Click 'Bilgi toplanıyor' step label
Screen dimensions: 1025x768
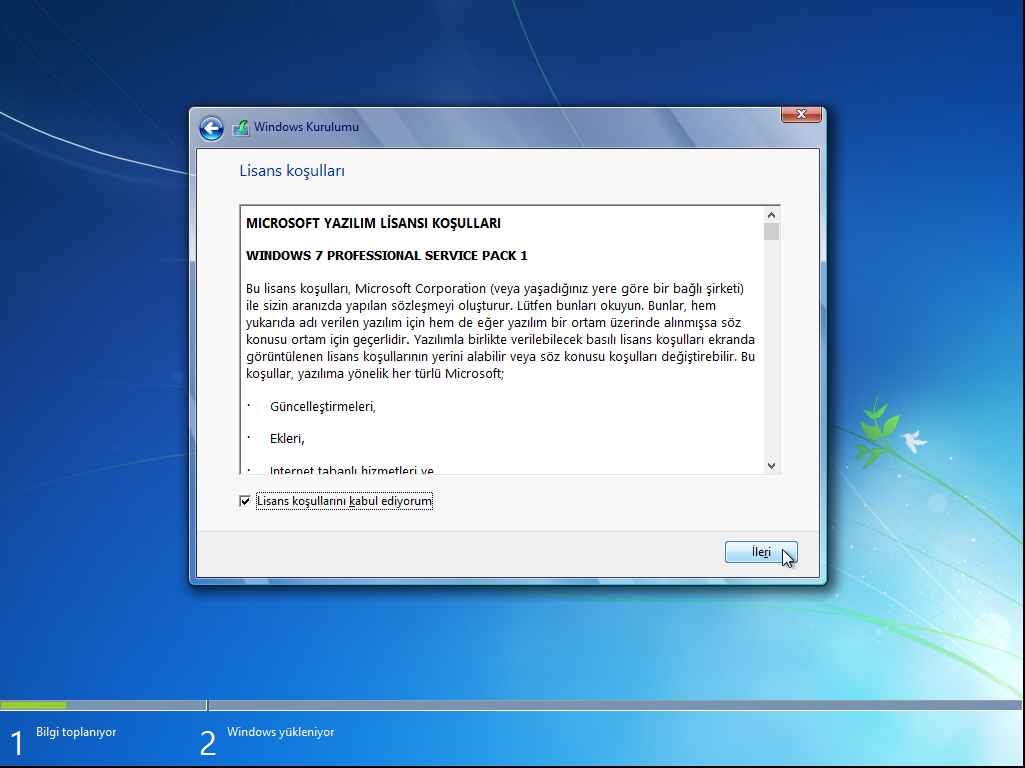pos(76,732)
